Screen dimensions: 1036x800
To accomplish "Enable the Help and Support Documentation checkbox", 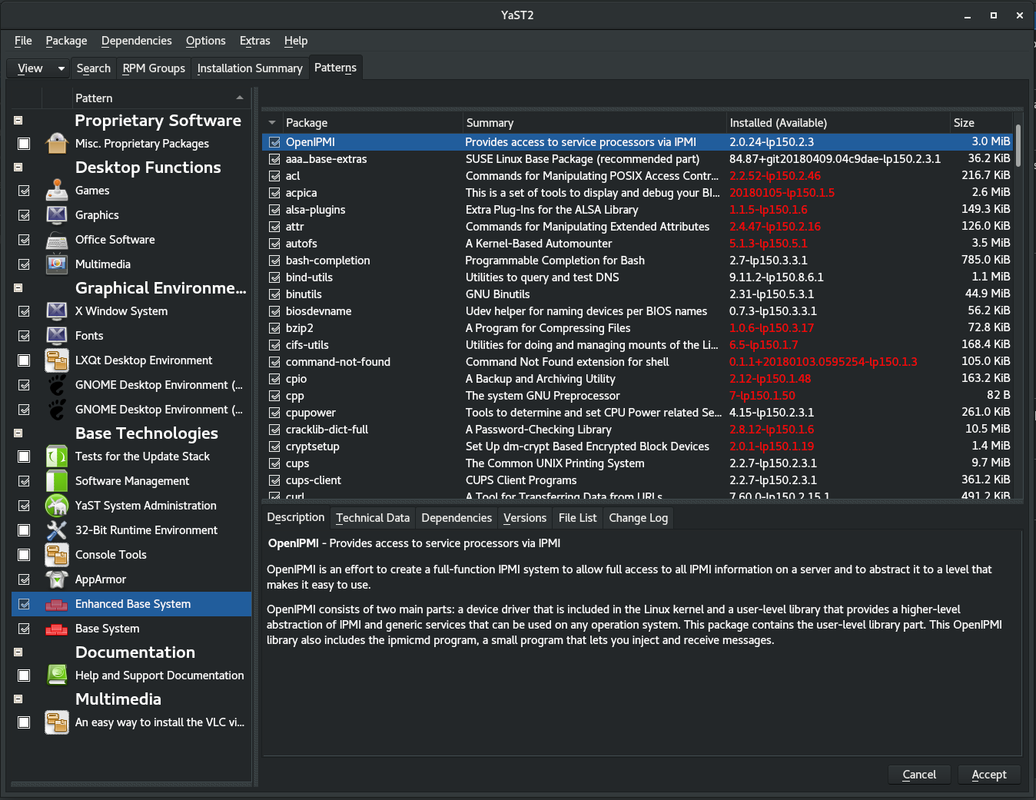I will tap(24, 675).
